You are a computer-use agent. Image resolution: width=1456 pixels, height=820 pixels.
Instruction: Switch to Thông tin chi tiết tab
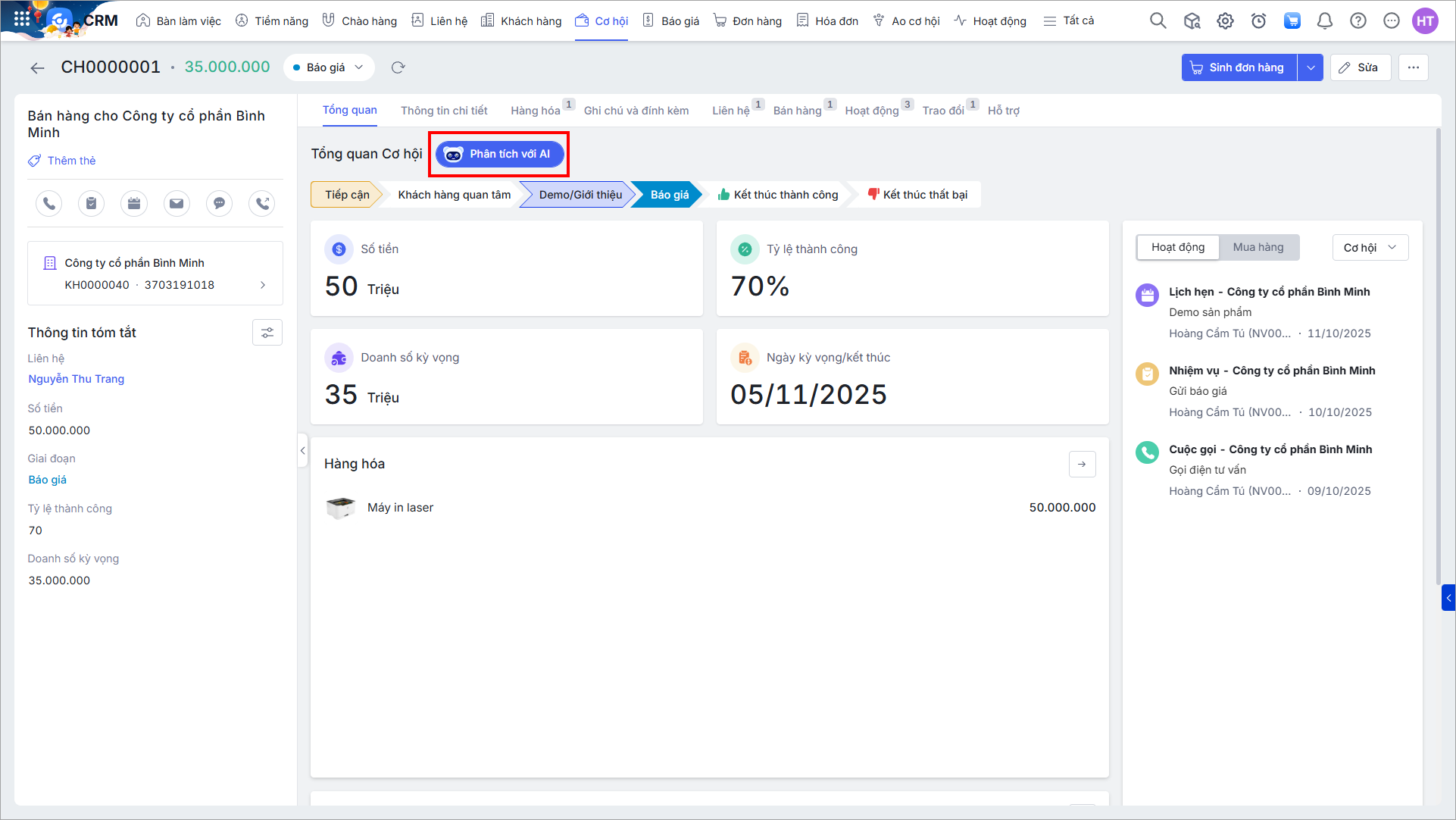pyautogui.click(x=444, y=111)
